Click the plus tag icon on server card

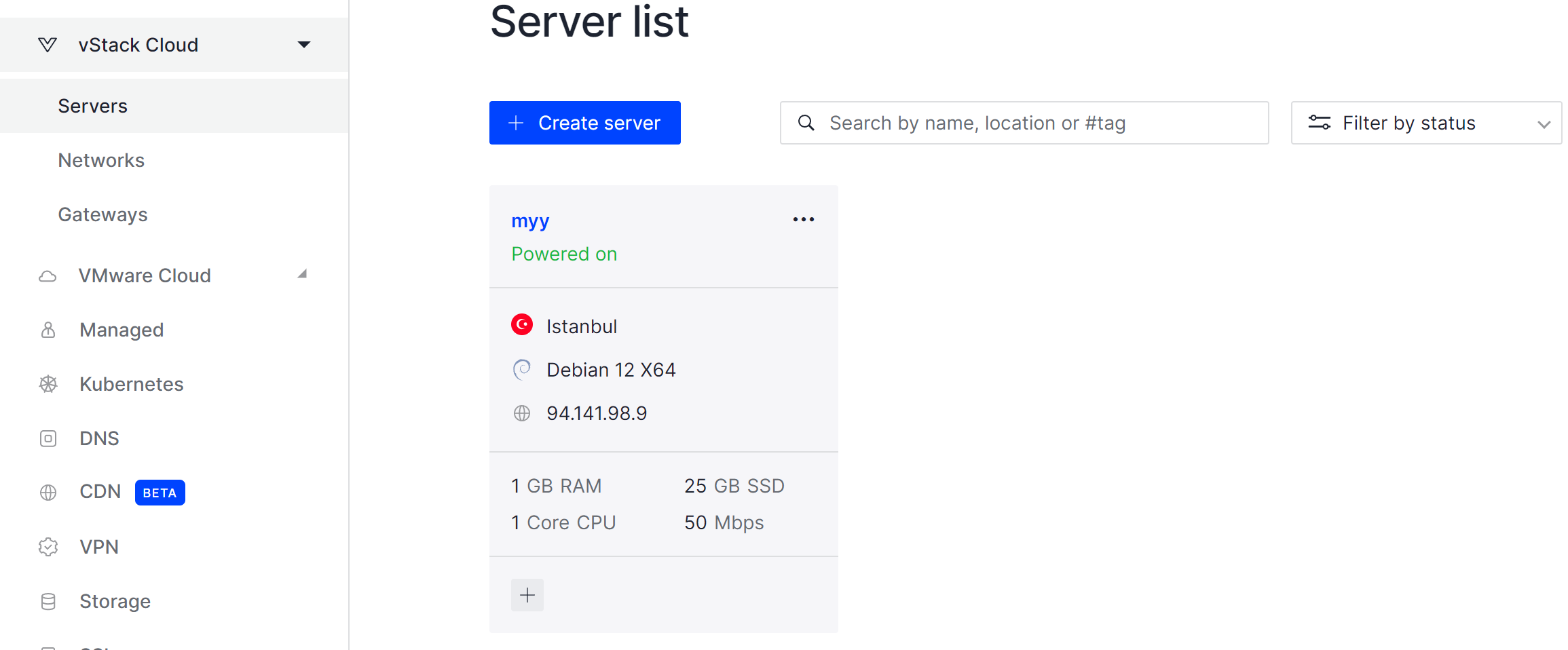click(x=527, y=595)
